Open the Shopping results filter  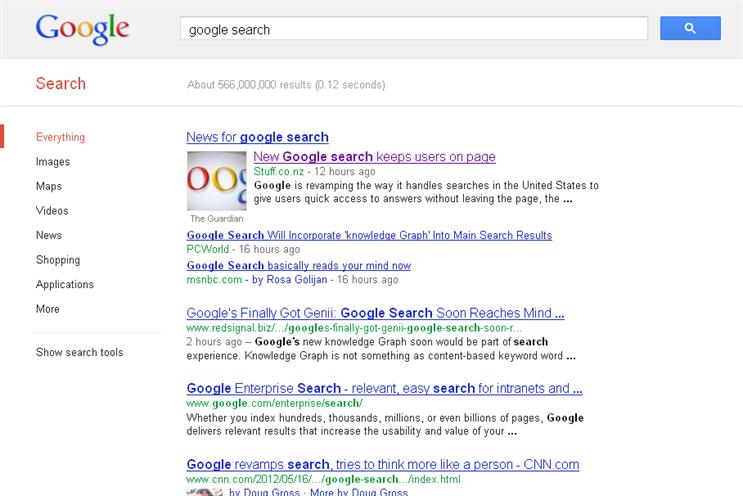tap(58, 260)
